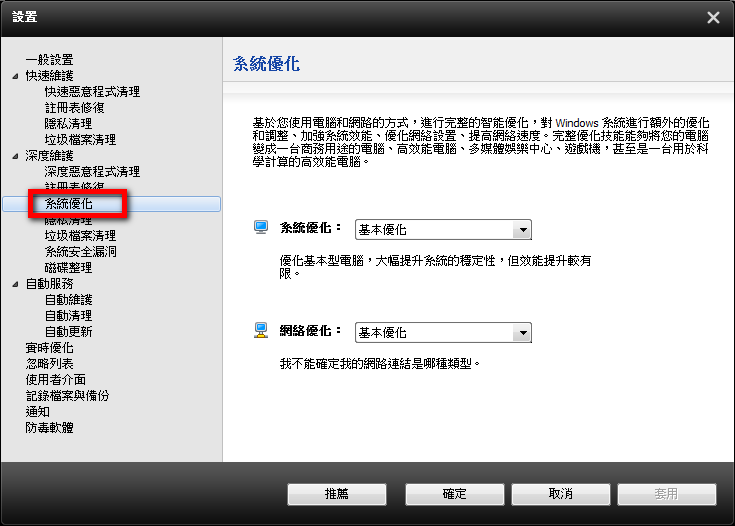Open 忽略列表 settings
This screenshot has width=735, height=526.
tap(49, 364)
